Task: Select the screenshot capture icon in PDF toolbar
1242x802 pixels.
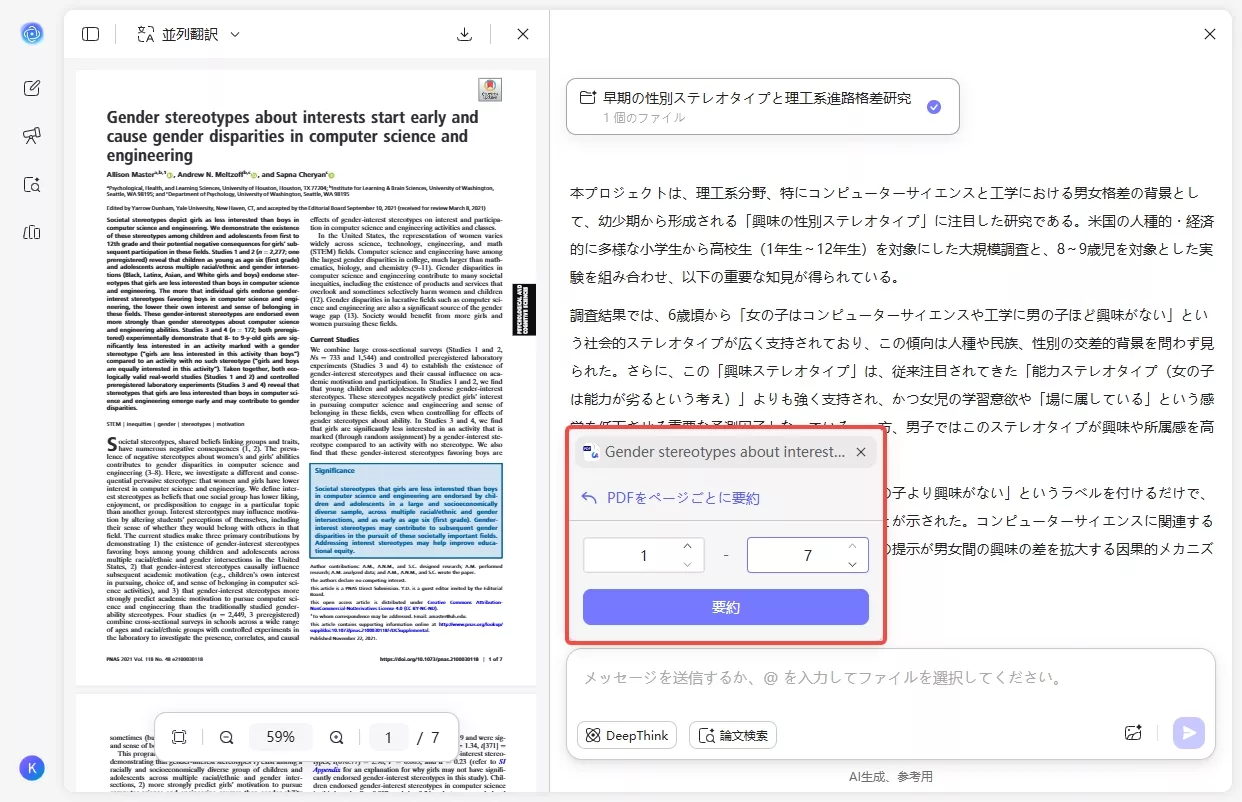Action: pos(179,737)
